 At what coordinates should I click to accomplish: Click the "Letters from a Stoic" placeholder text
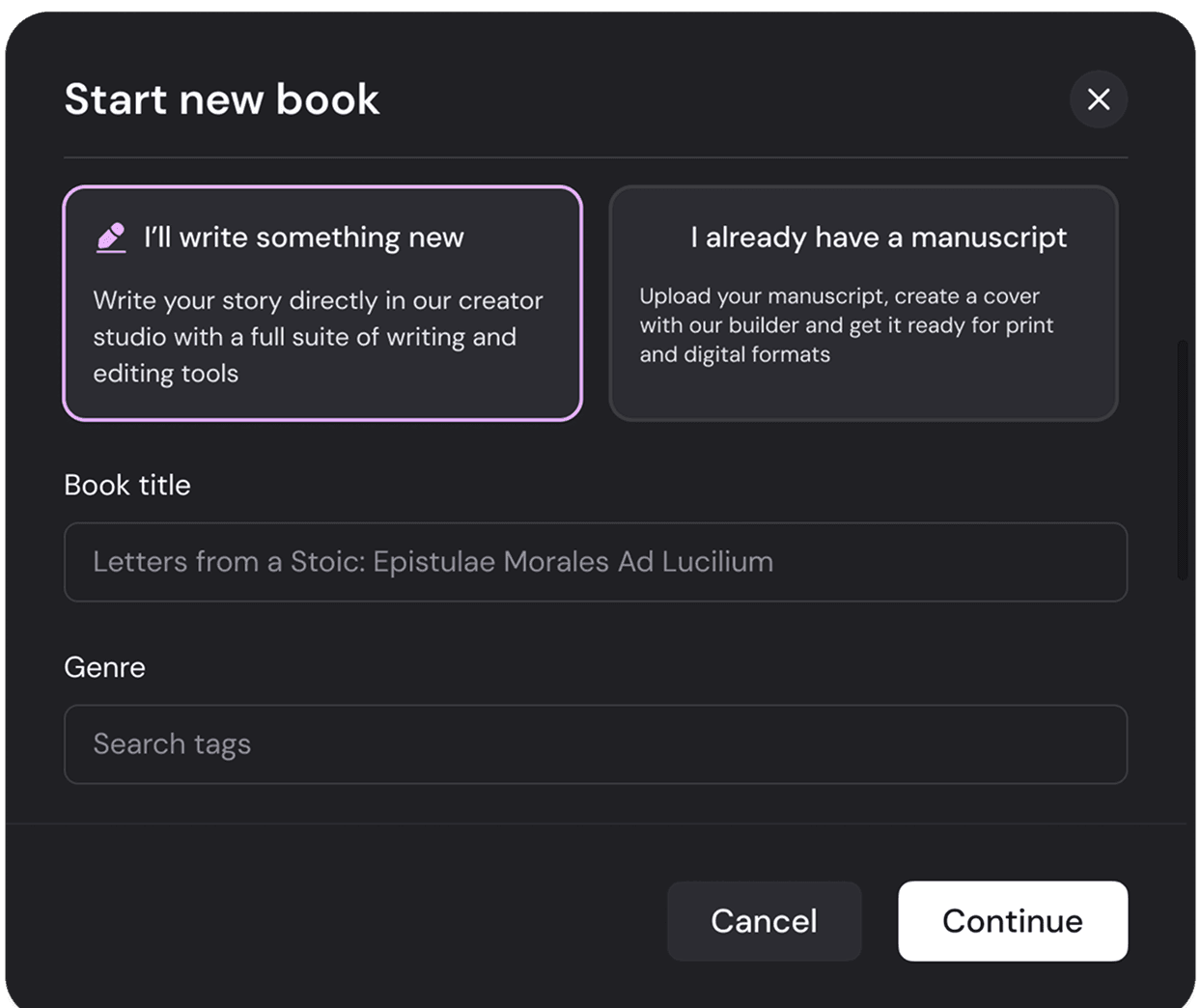[x=433, y=562]
